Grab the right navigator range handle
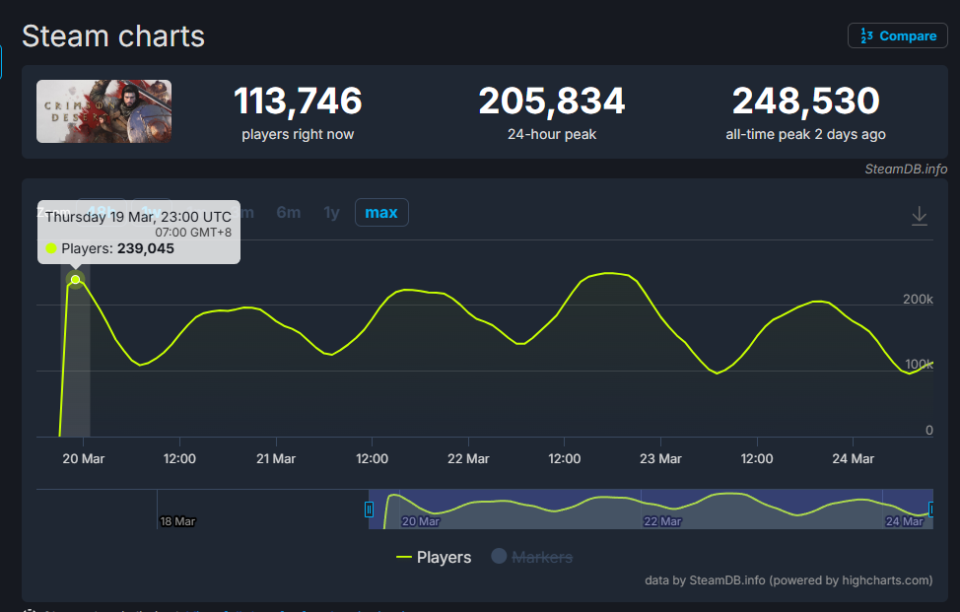 click(x=931, y=509)
